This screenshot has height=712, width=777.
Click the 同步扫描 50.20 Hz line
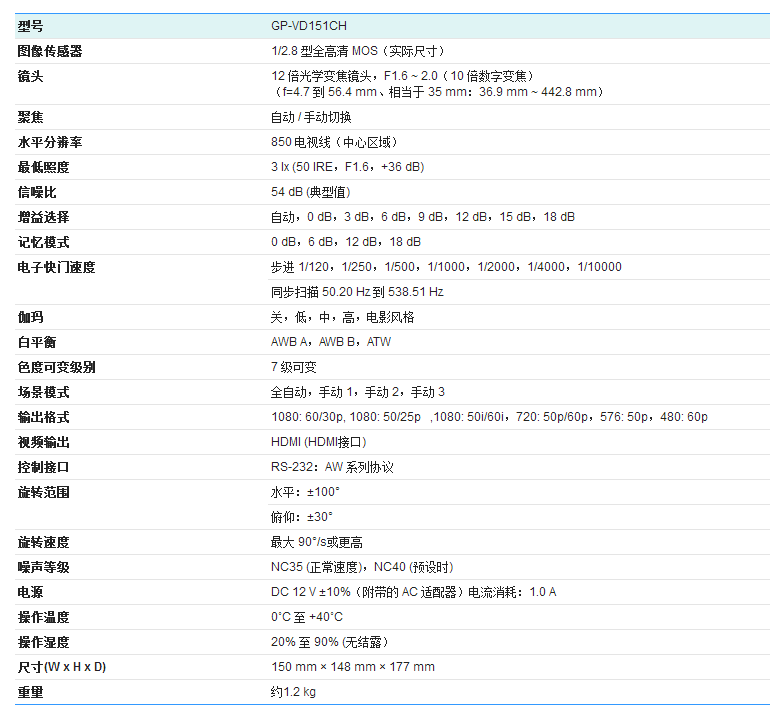point(357,292)
